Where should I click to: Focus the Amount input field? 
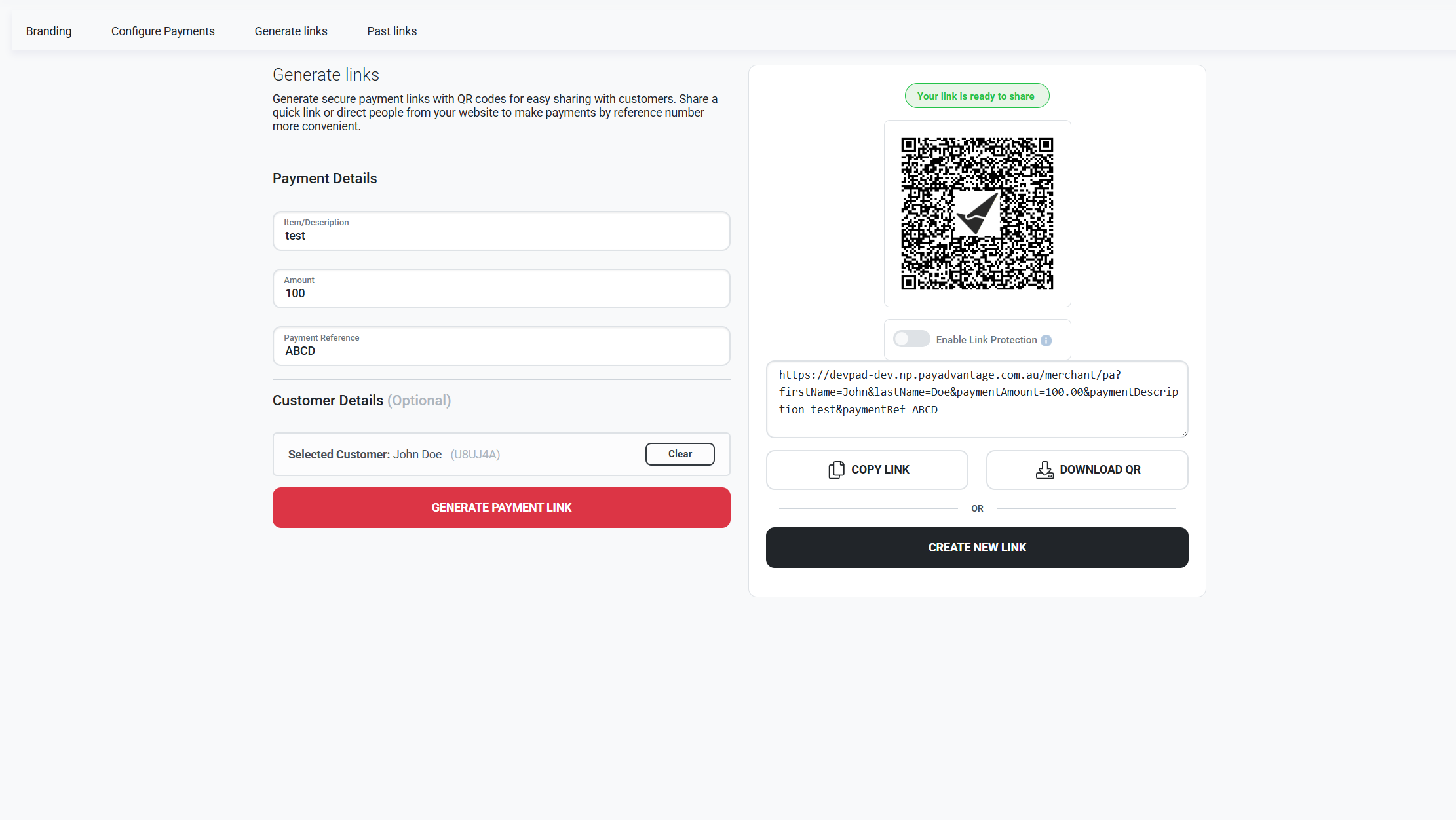tap(501, 288)
